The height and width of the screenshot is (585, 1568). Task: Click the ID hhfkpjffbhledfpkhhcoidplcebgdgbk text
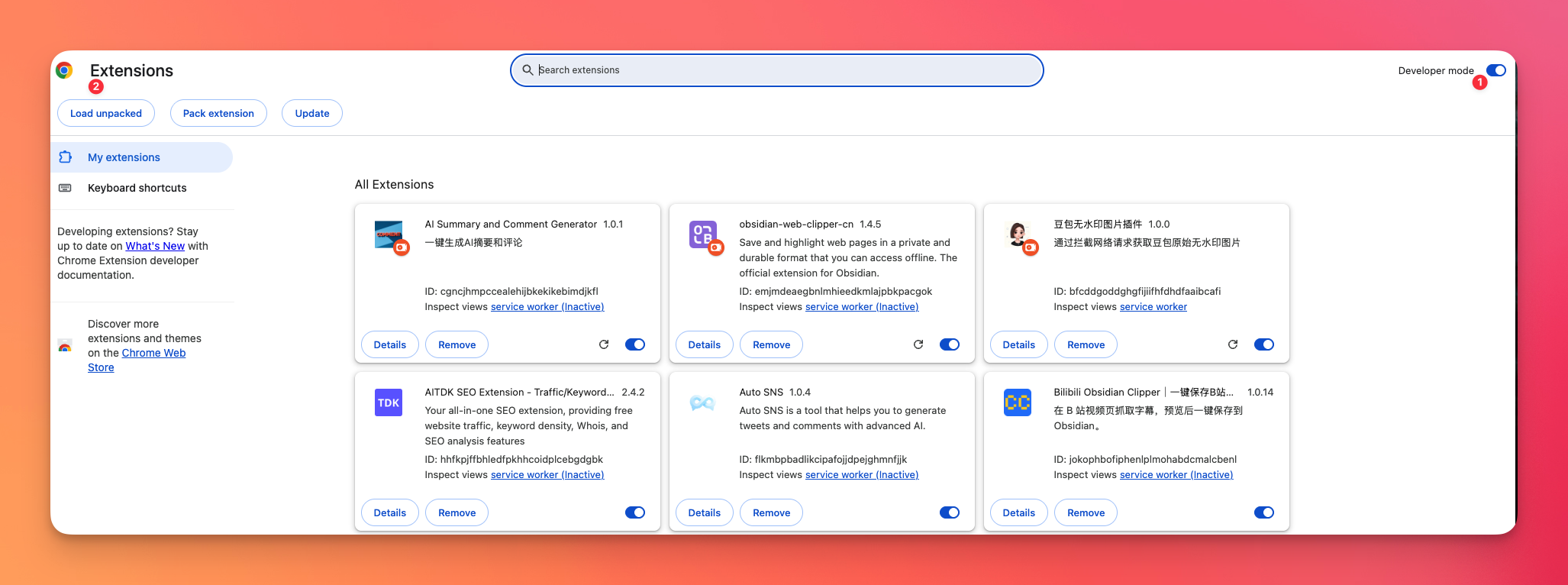[514, 460]
